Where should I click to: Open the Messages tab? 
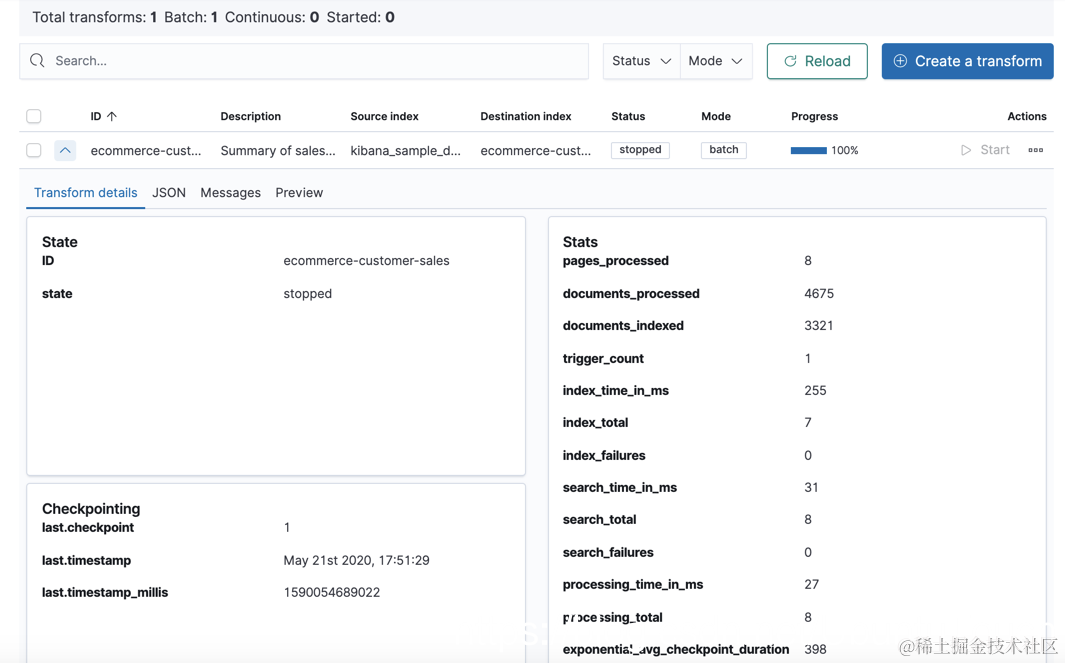230,192
